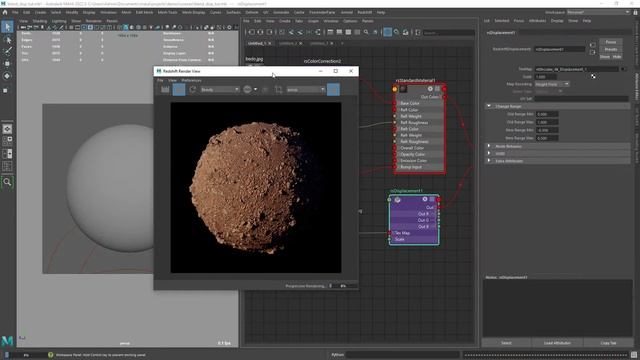
Task: Click the Copy Tab button
Action: (x=608, y=343)
